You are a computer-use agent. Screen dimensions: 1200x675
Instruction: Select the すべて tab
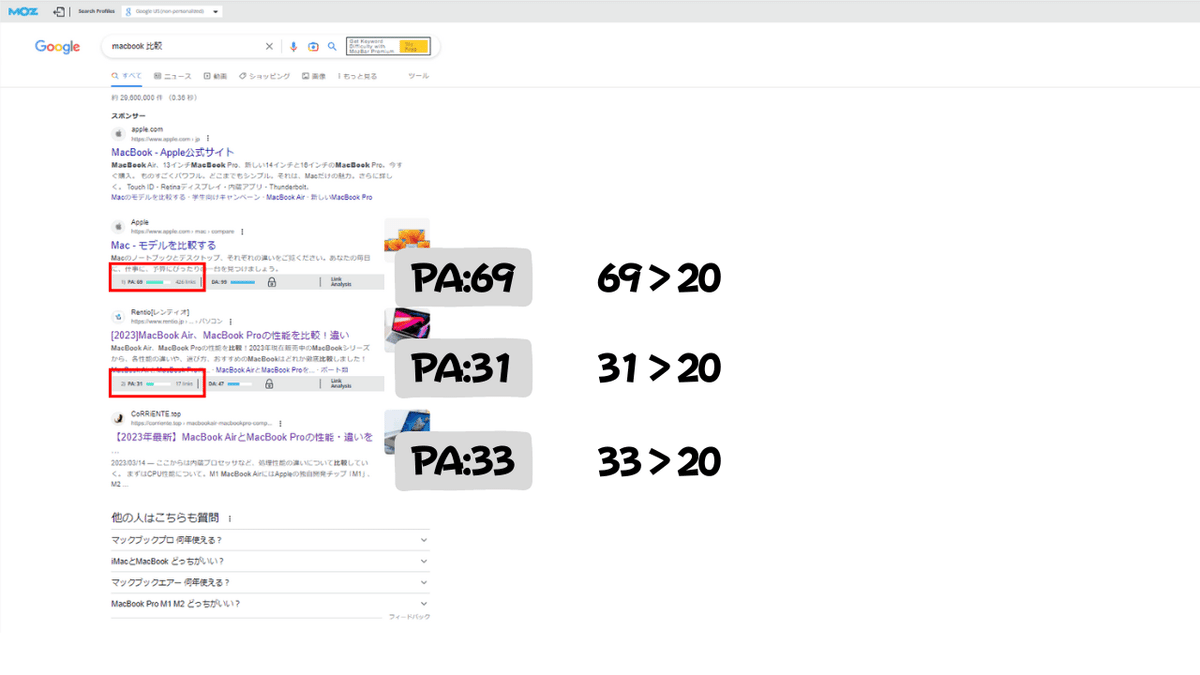point(127,76)
